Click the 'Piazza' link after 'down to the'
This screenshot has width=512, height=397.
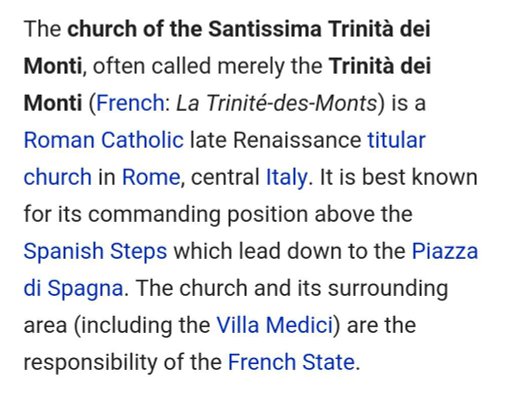pyautogui.click(x=445, y=251)
